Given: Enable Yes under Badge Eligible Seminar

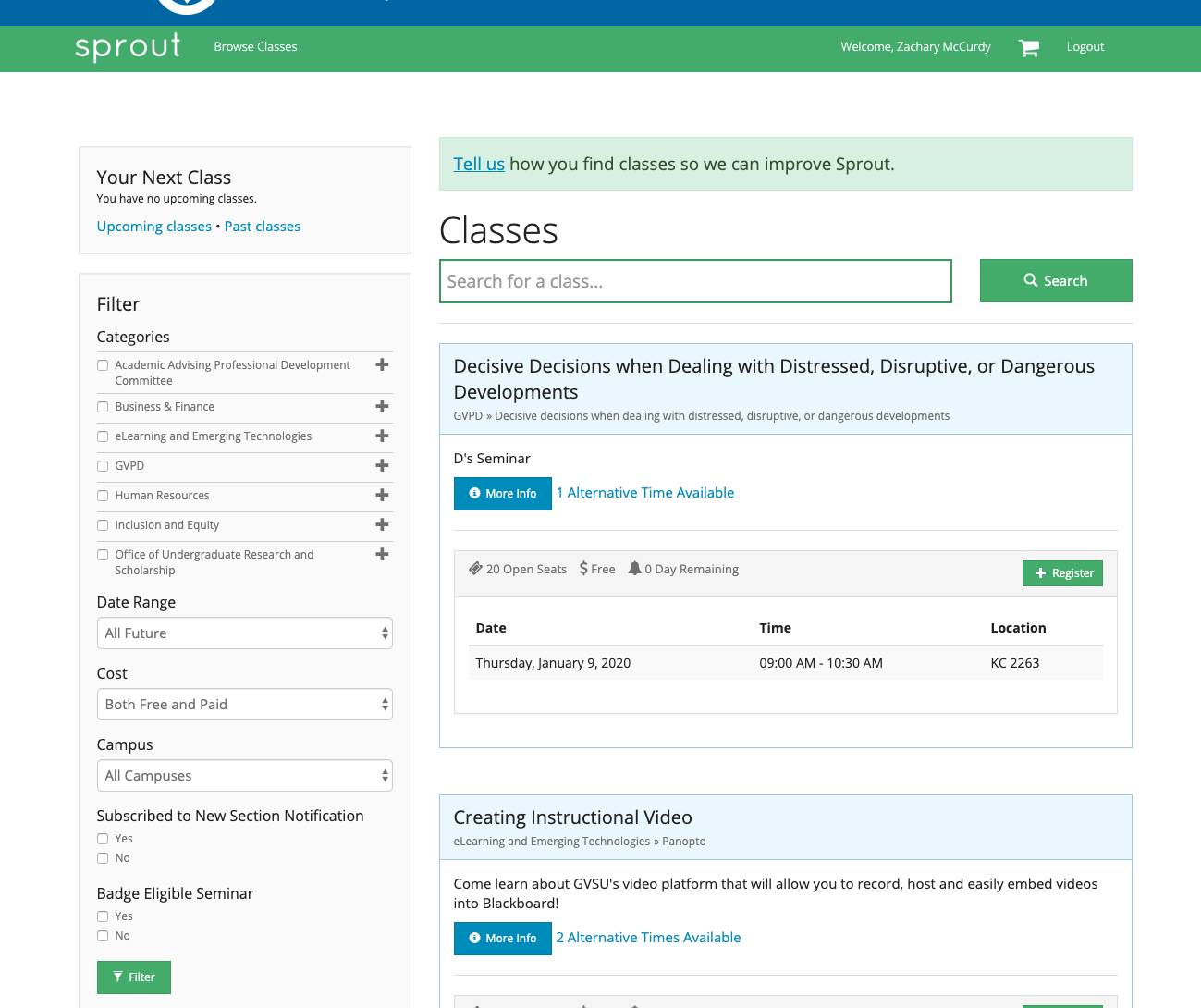Looking at the screenshot, I should (103, 916).
